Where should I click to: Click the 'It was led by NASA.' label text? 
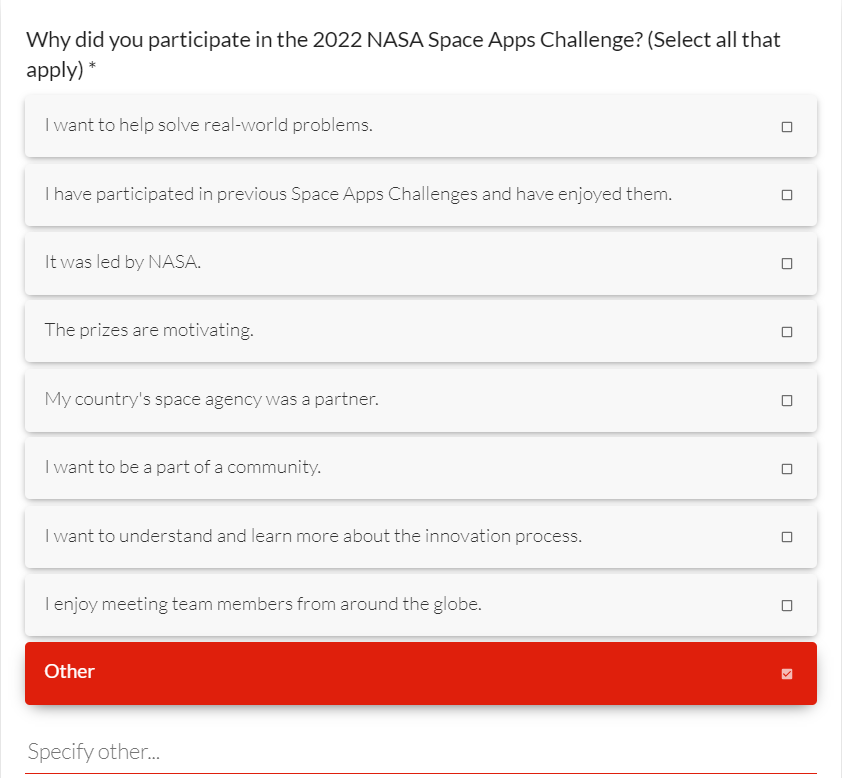[x=123, y=262]
